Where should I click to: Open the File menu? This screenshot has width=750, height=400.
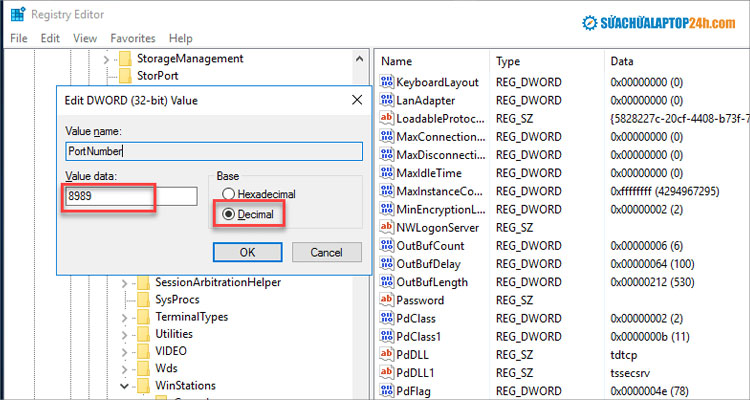[19, 38]
